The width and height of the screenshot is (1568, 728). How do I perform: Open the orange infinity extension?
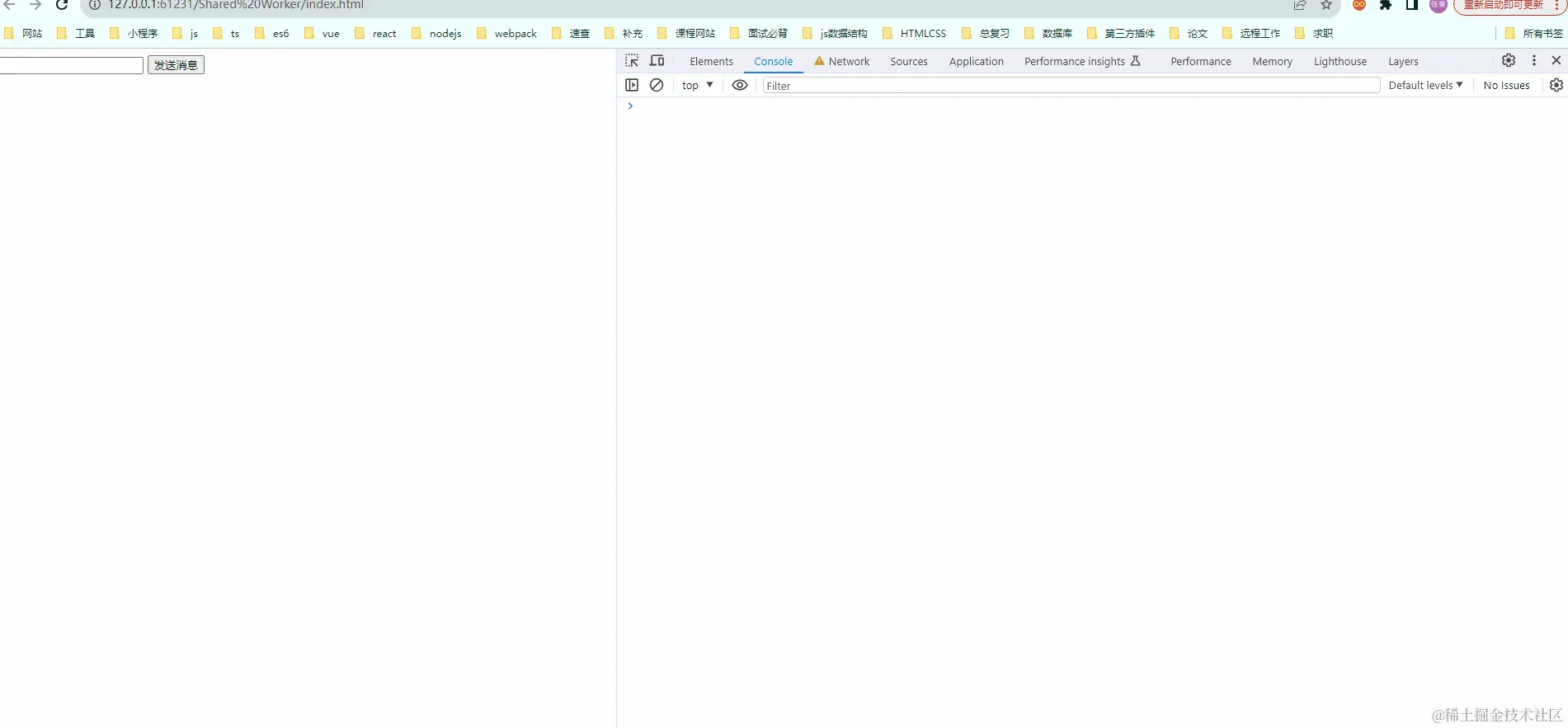coord(1359,5)
